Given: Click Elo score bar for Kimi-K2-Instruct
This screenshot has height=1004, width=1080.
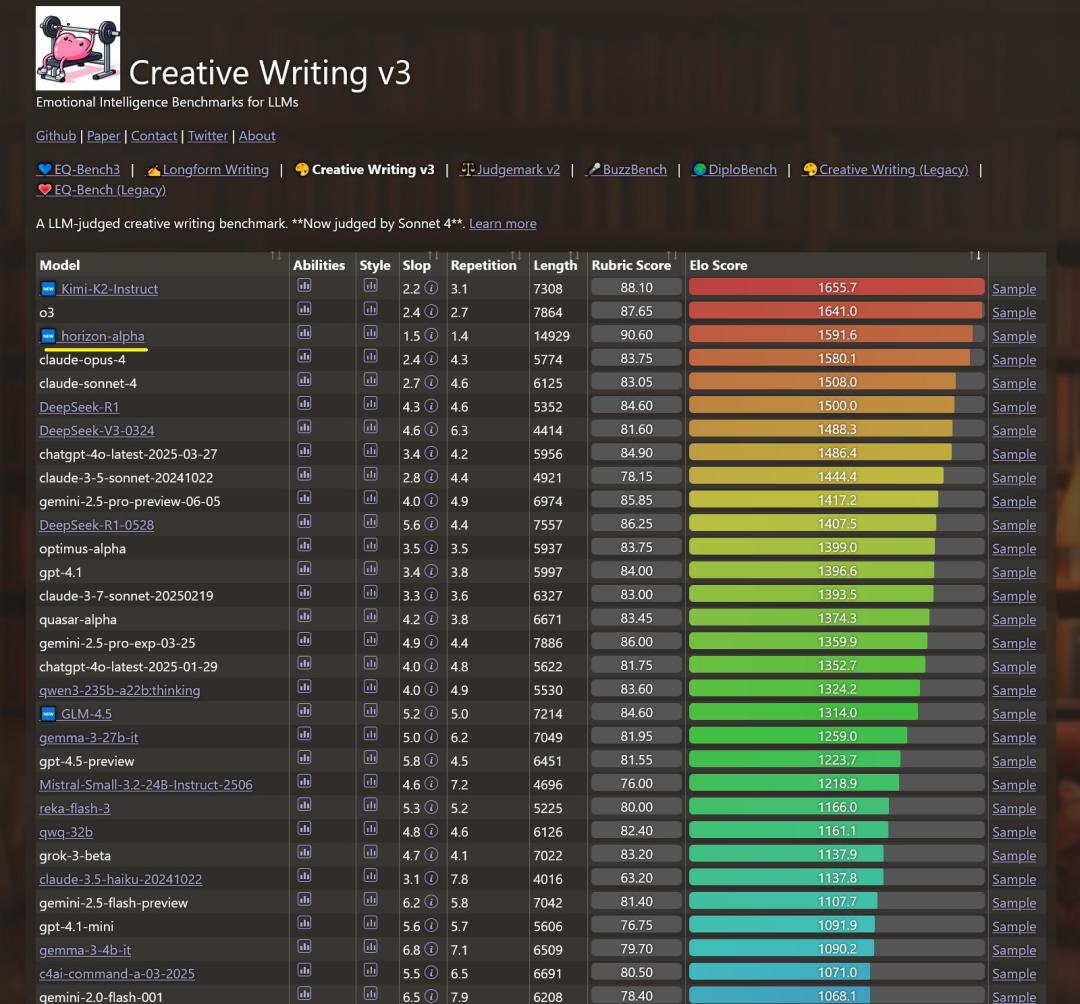Looking at the screenshot, I should (836, 287).
